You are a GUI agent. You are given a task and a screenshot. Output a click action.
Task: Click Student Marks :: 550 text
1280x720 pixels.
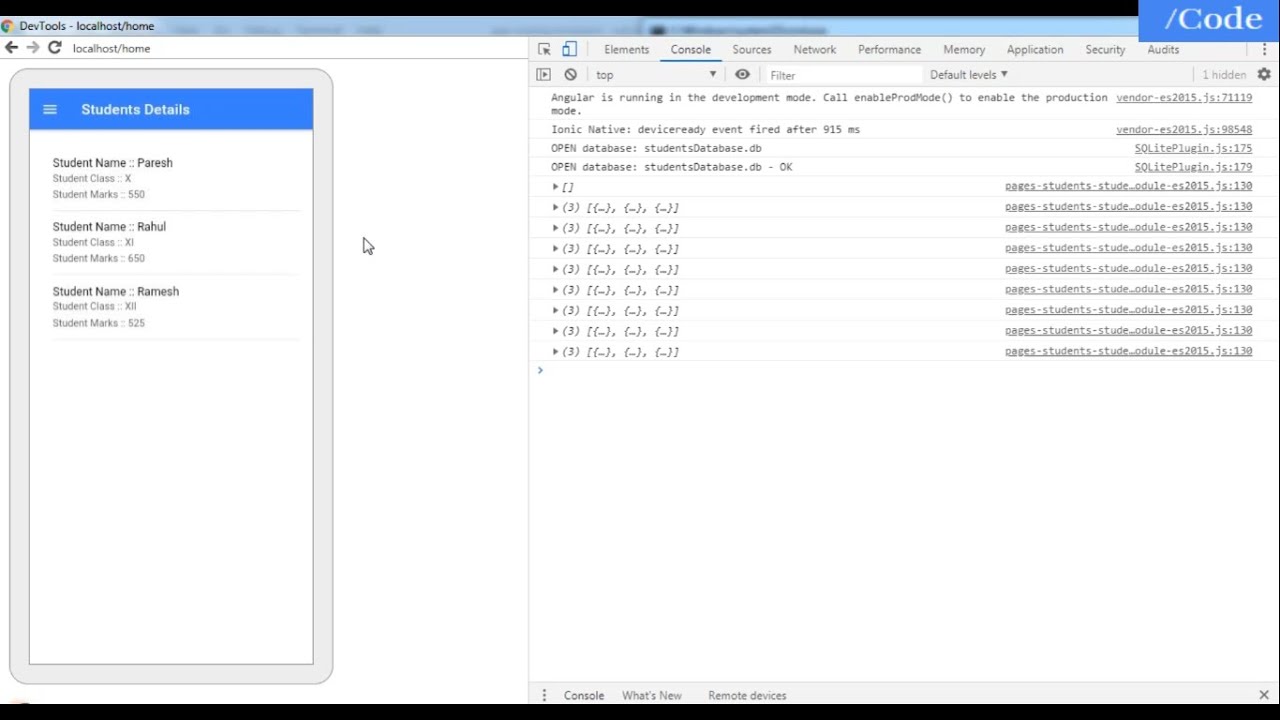click(x=98, y=195)
